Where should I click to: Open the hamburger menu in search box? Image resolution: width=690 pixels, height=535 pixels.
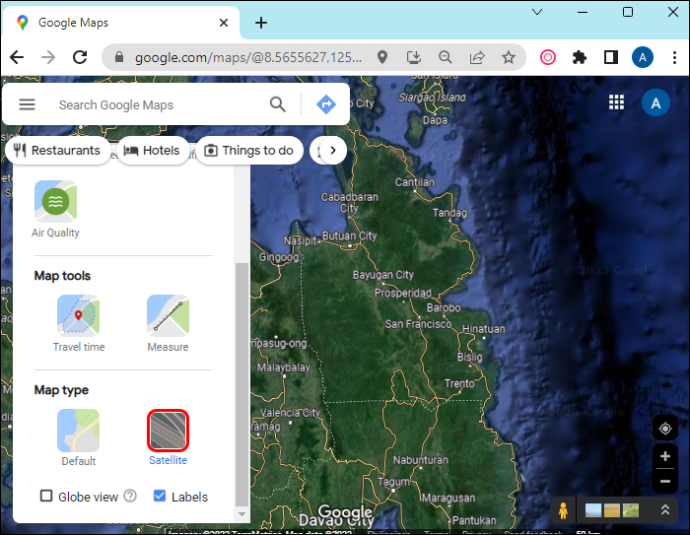point(27,105)
